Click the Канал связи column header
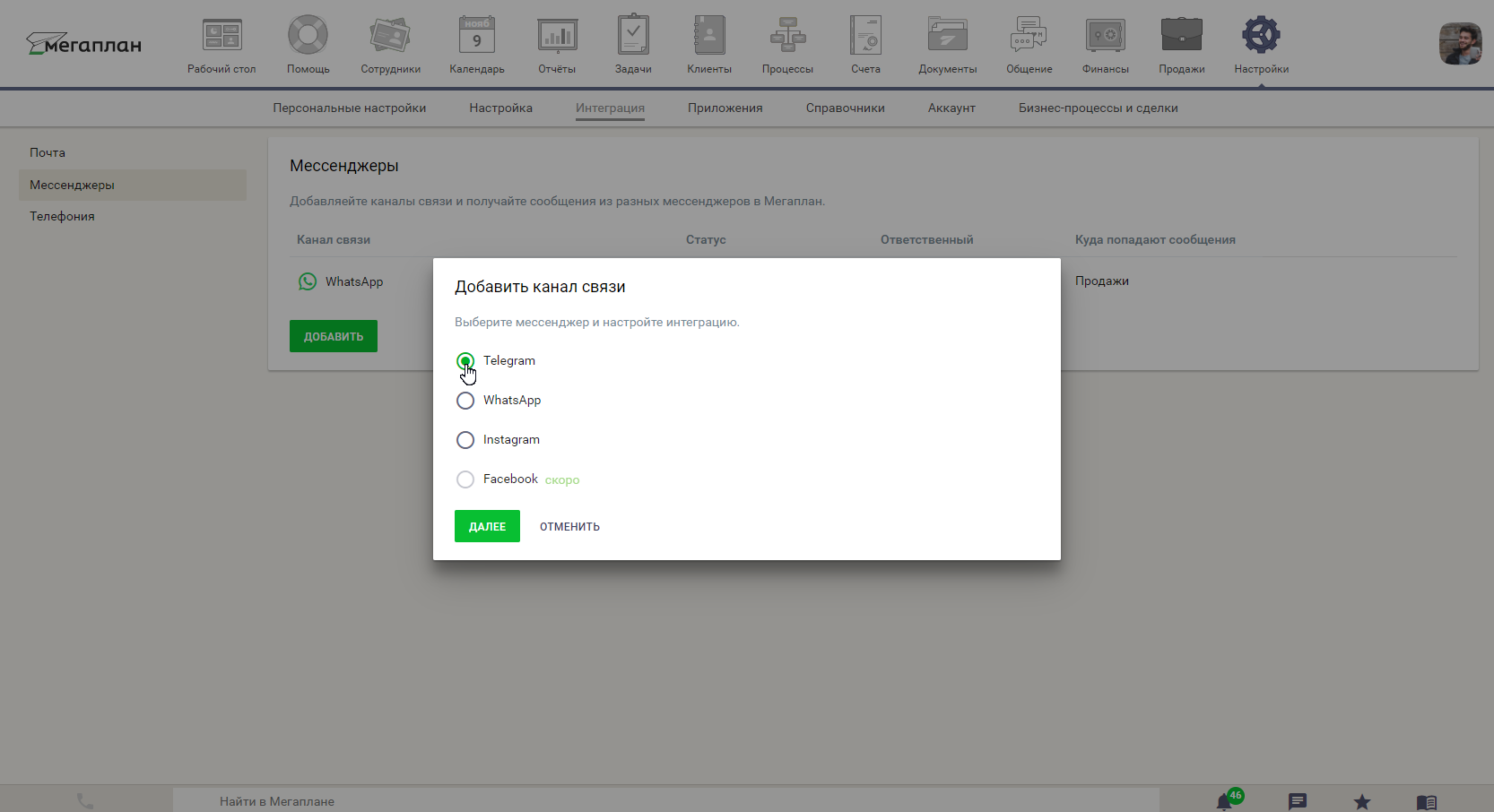The width and height of the screenshot is (1494, 812). tap(334, 240)
